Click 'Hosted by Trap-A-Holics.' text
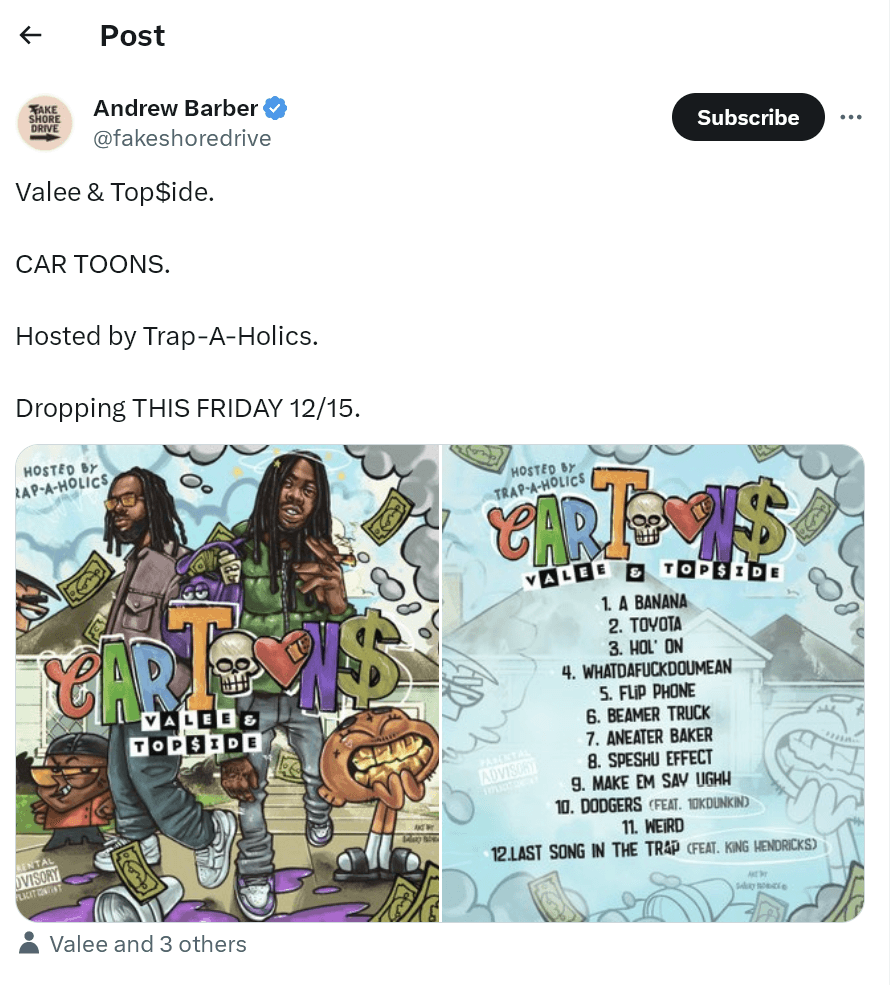This screenshot has width=892, height=985. (x=167, y=336)
